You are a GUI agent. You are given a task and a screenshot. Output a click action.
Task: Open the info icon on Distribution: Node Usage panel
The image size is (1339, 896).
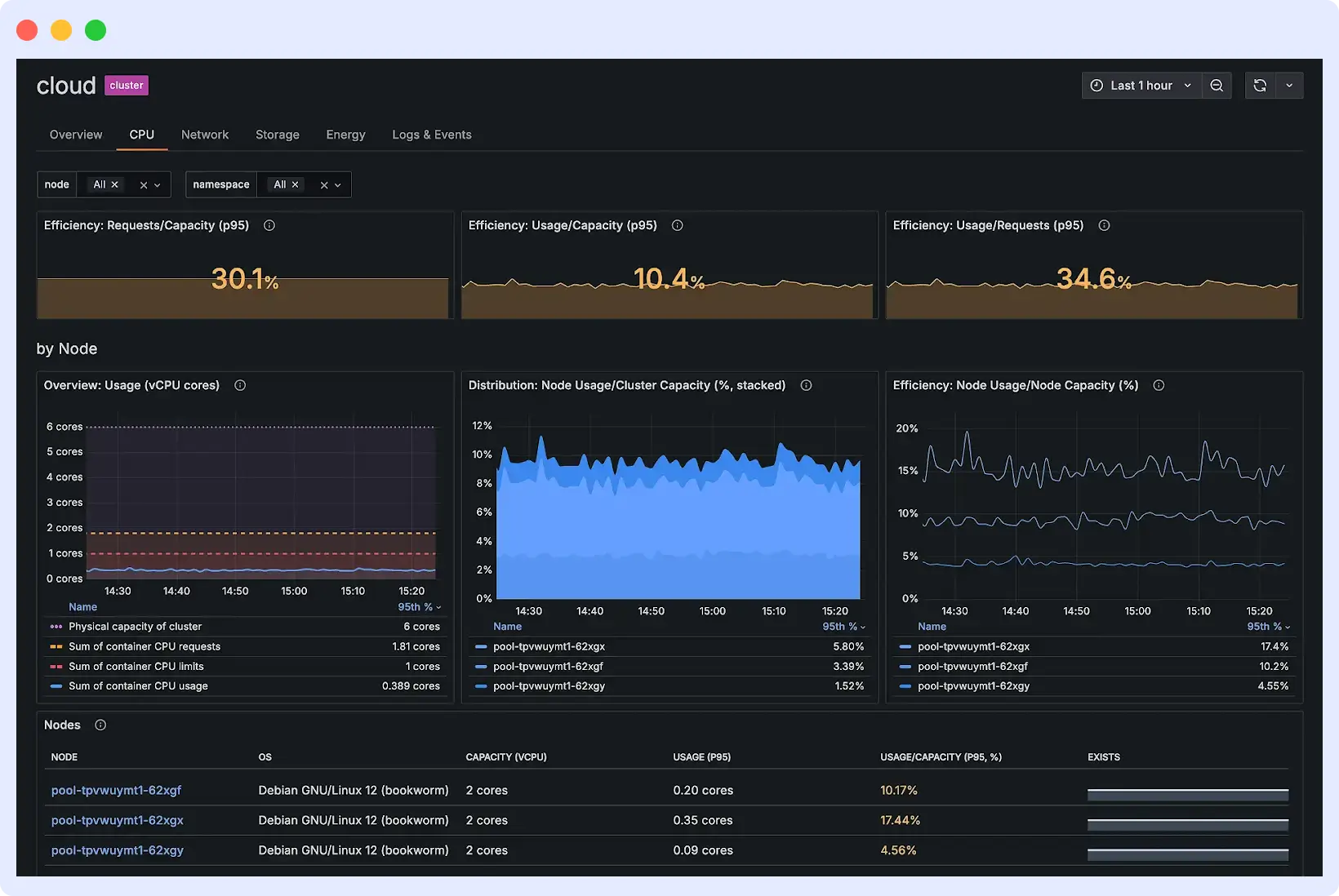point(806,385)
